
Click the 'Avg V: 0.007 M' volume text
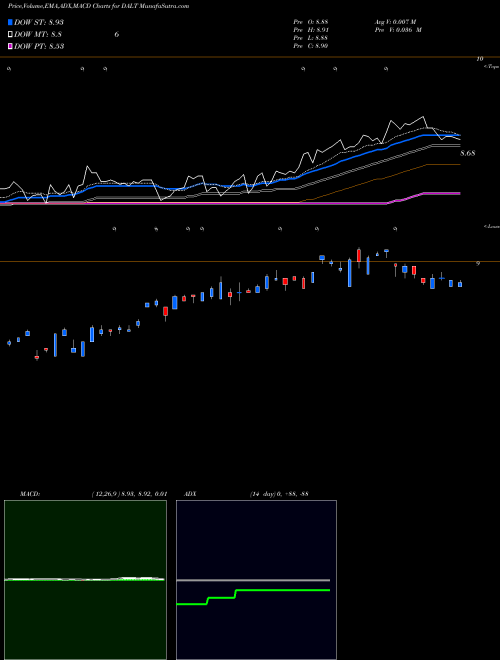coord(395,21)
